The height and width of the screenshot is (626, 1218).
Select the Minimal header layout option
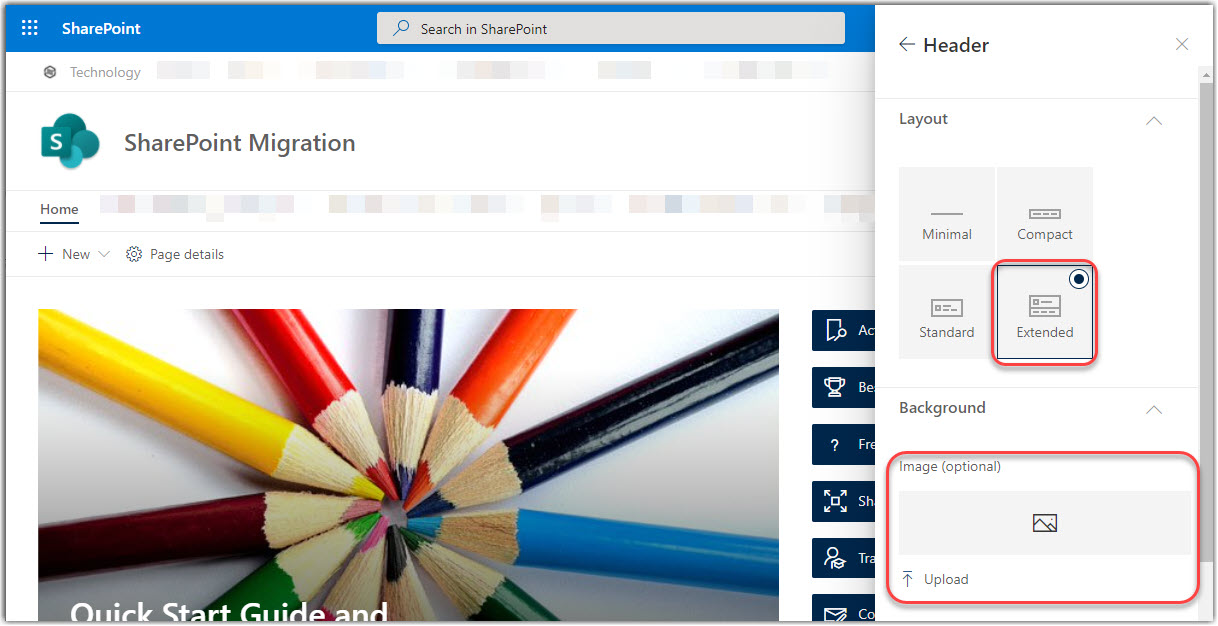coord(946,213)
